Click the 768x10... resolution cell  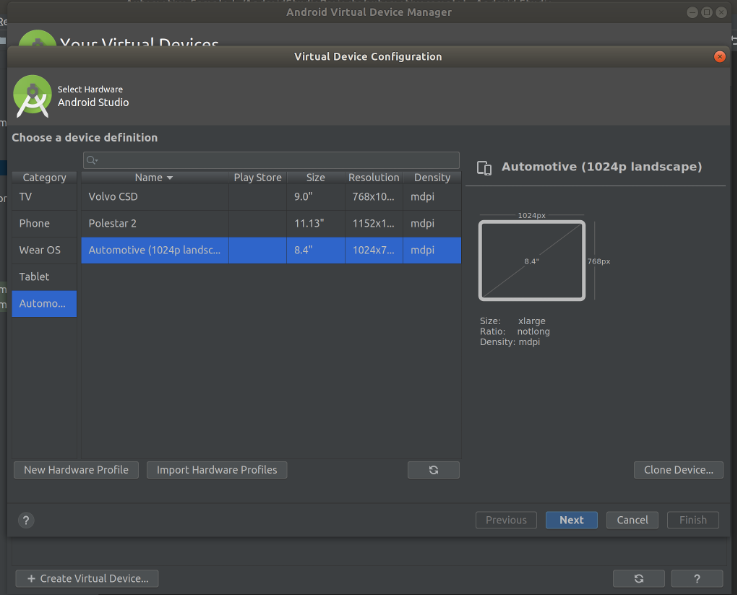[374, 197]
